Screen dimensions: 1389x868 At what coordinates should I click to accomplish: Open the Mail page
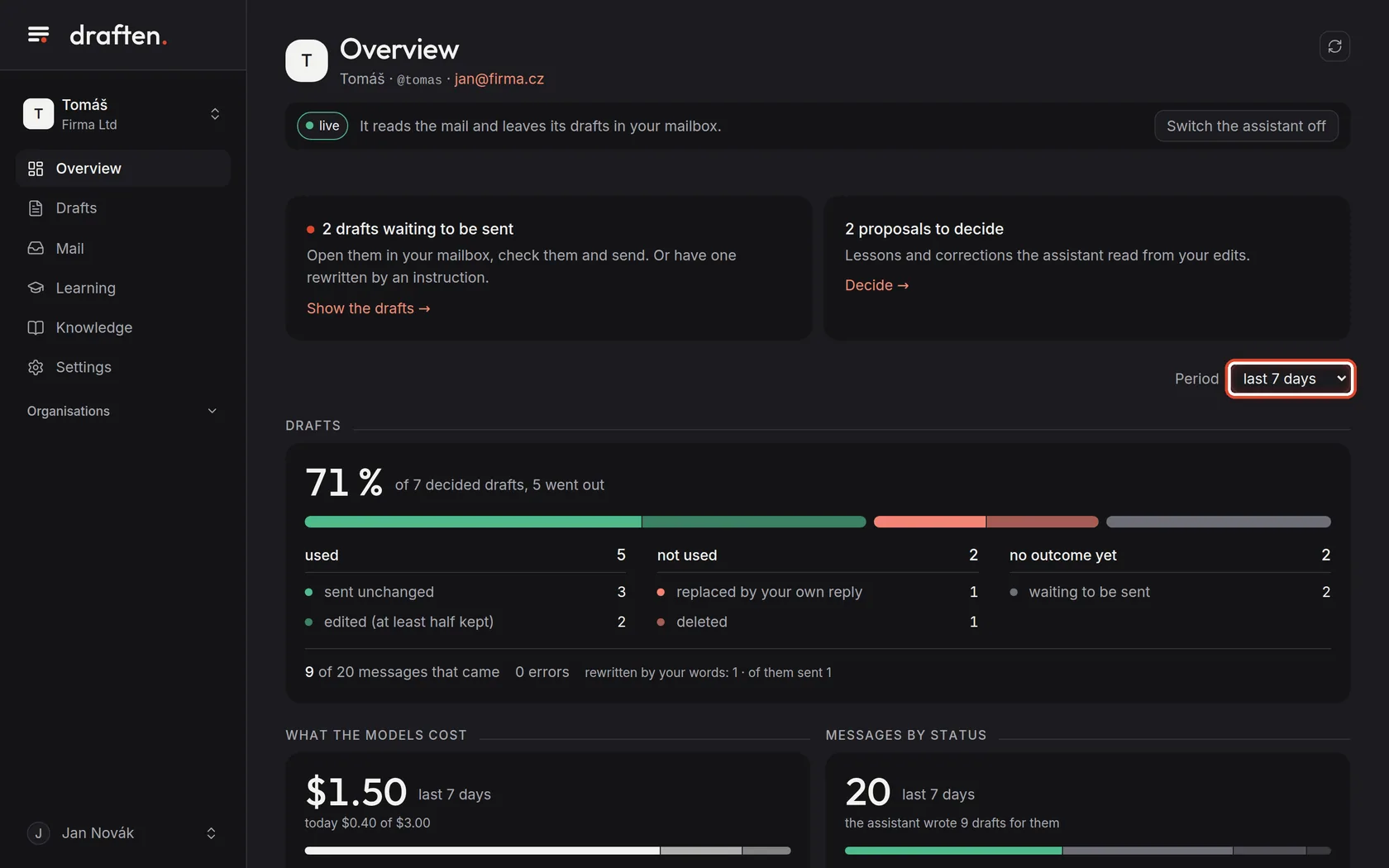coord(123,248)
